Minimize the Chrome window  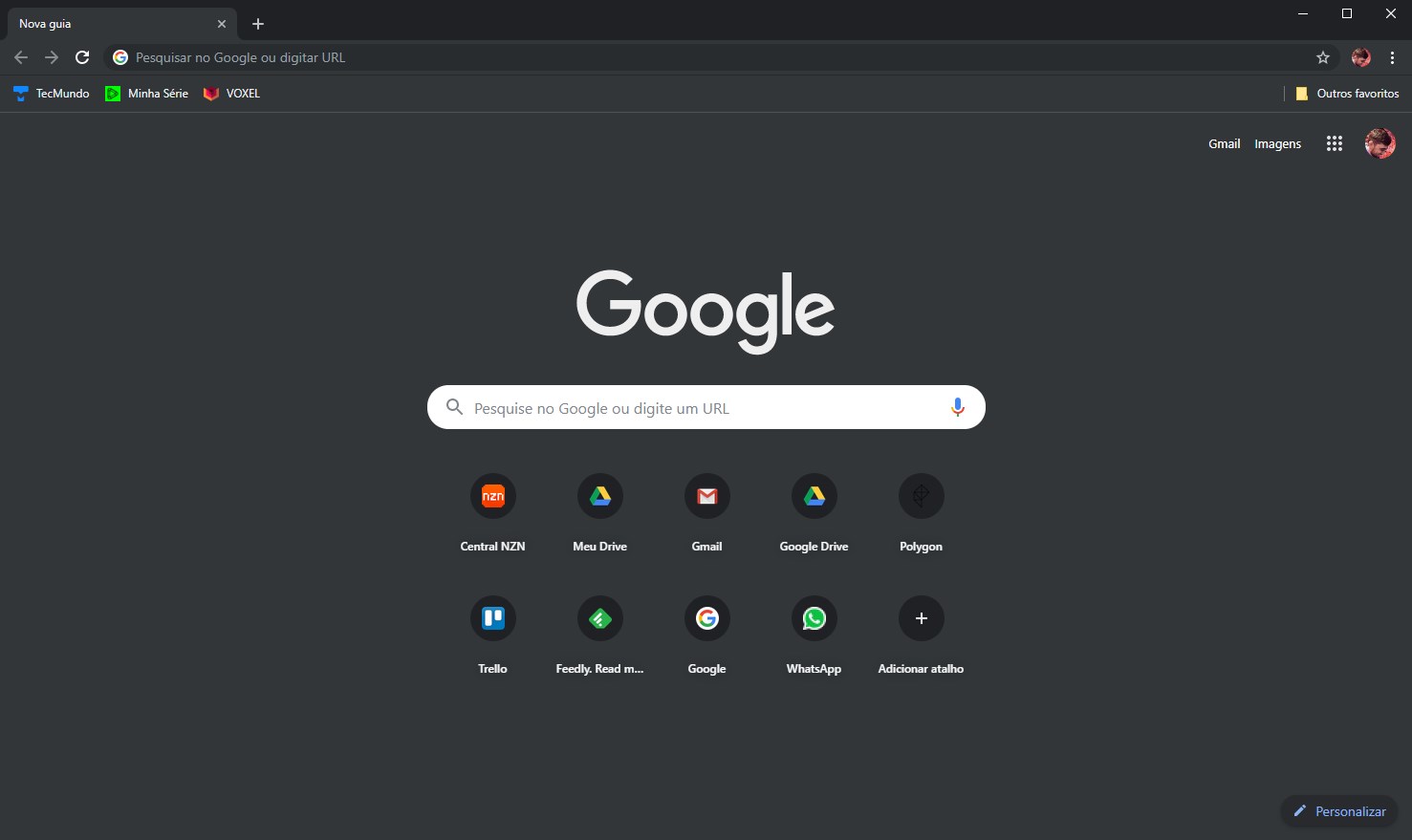(x=1303, y=13)
